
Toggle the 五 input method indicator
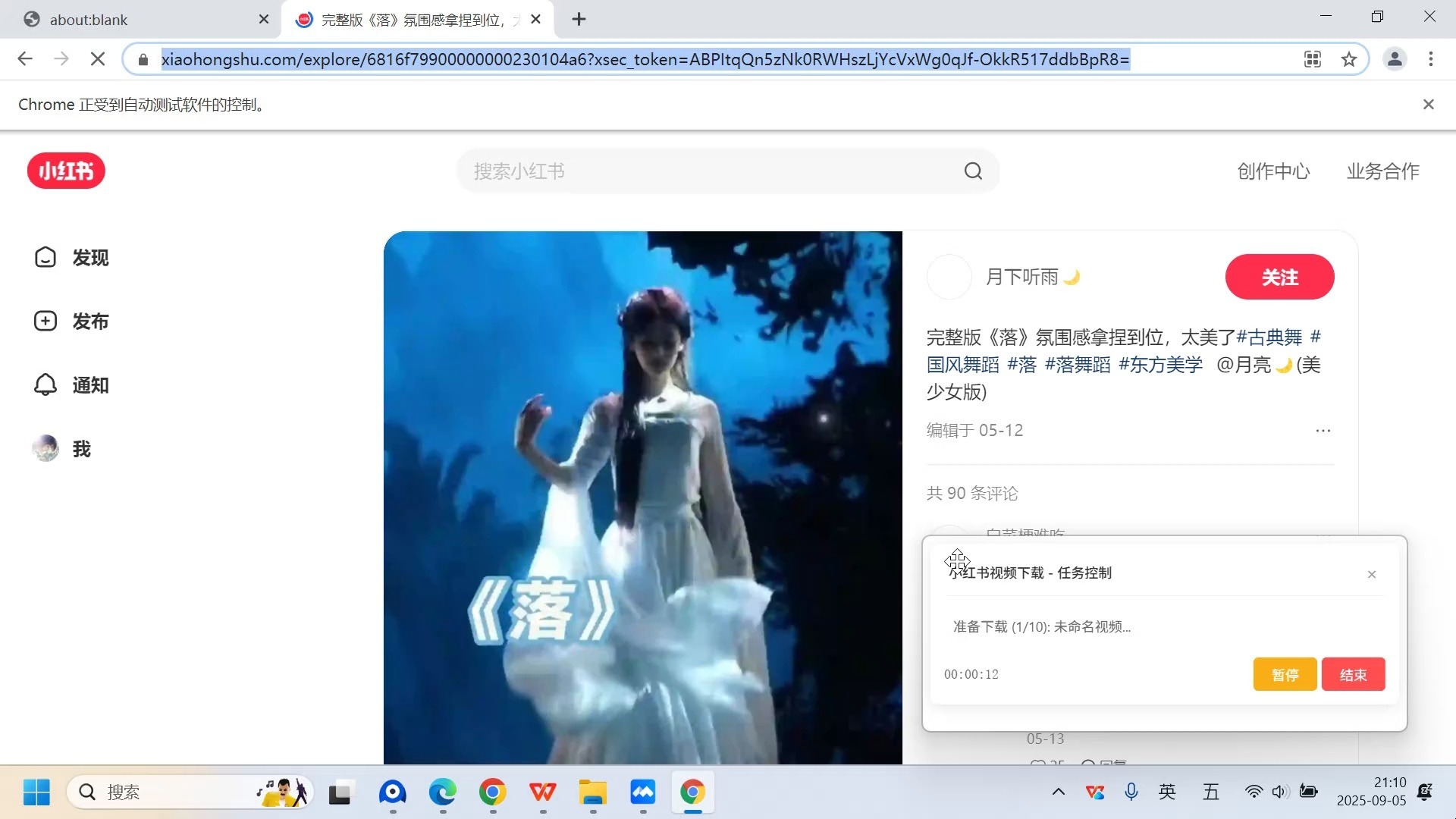tap(1210, 792)
